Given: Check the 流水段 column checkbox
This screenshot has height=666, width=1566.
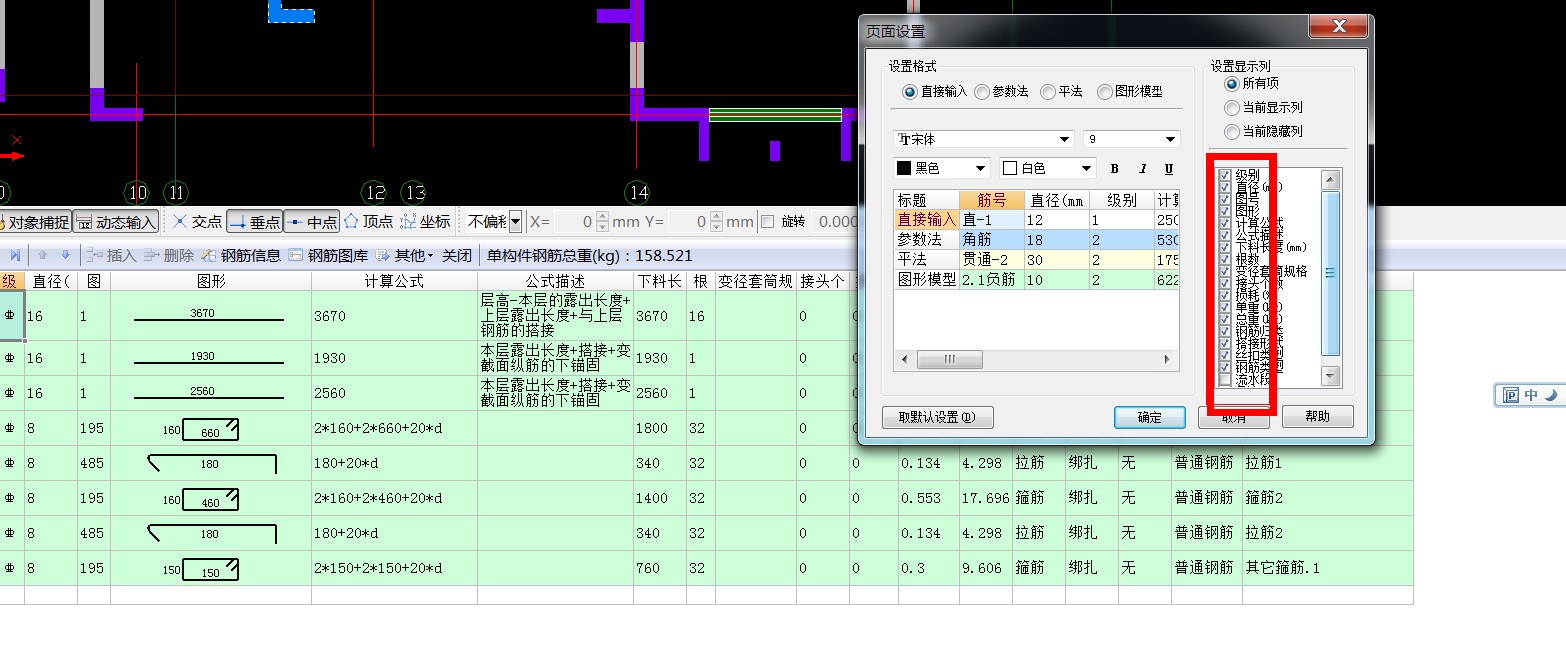Looking at the screenshot, I should [1225, 380].
